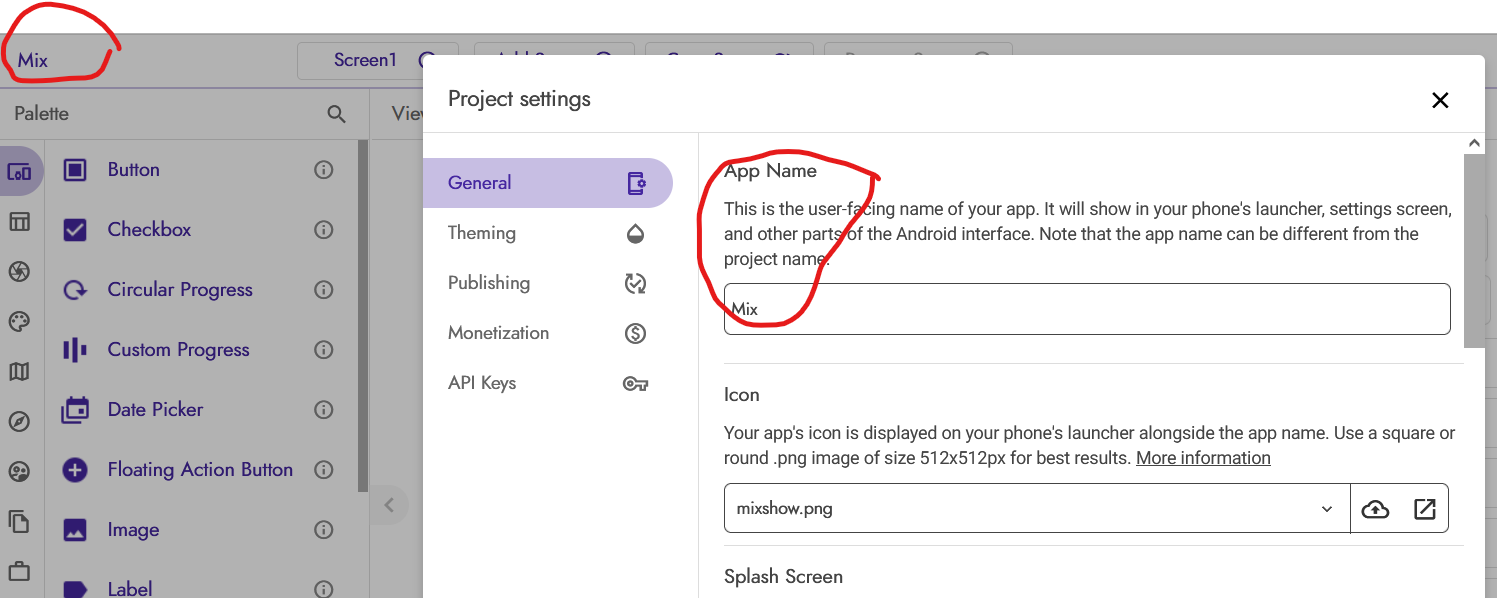Screen dimensions: 1497x598
Task: Go to the Monetization tab
Action: point(548,333)
